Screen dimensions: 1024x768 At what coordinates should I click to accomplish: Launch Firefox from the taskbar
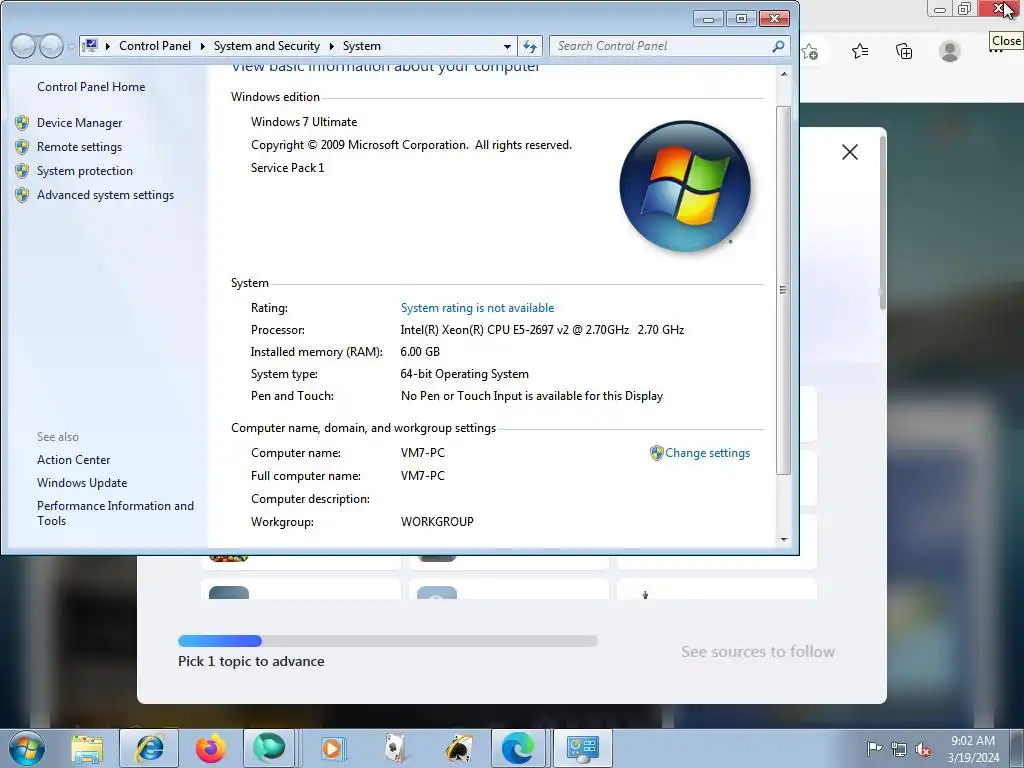click(210, 748)
